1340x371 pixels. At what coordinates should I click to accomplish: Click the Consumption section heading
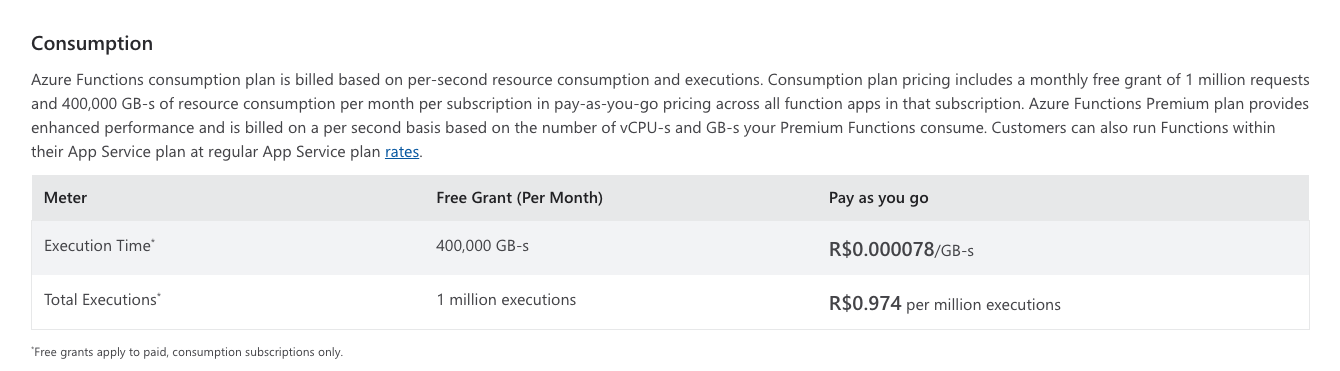(92, 44)
